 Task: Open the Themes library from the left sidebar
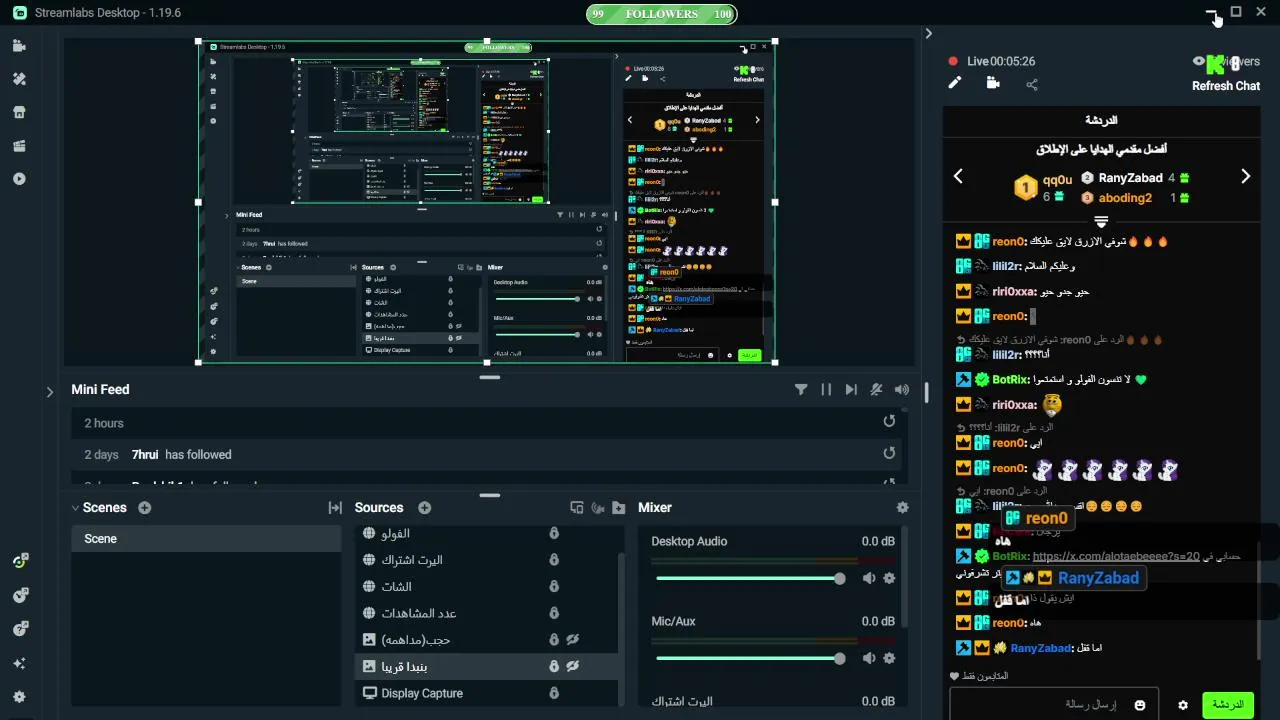(19, 79)
